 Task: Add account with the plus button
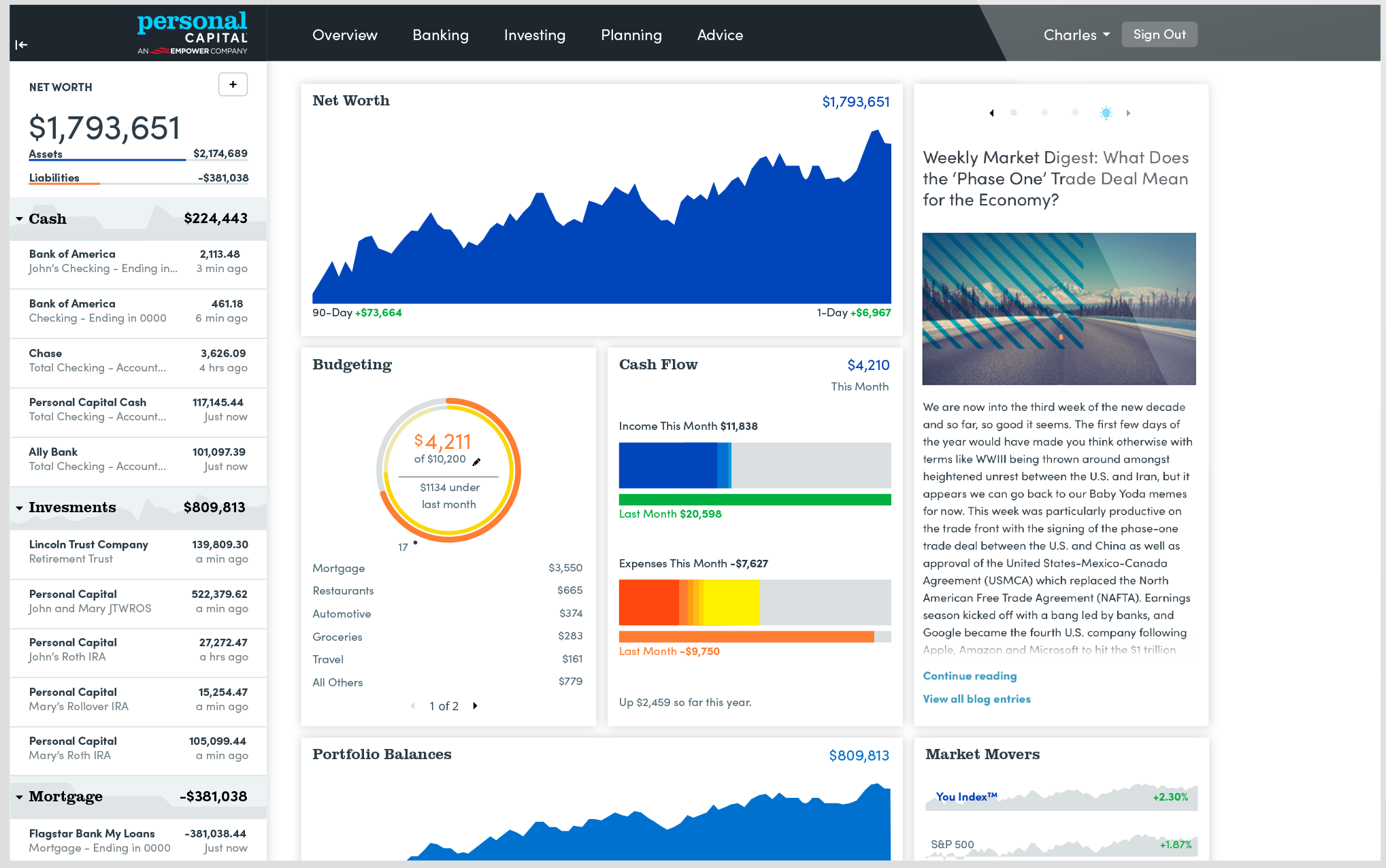[233, 84]
